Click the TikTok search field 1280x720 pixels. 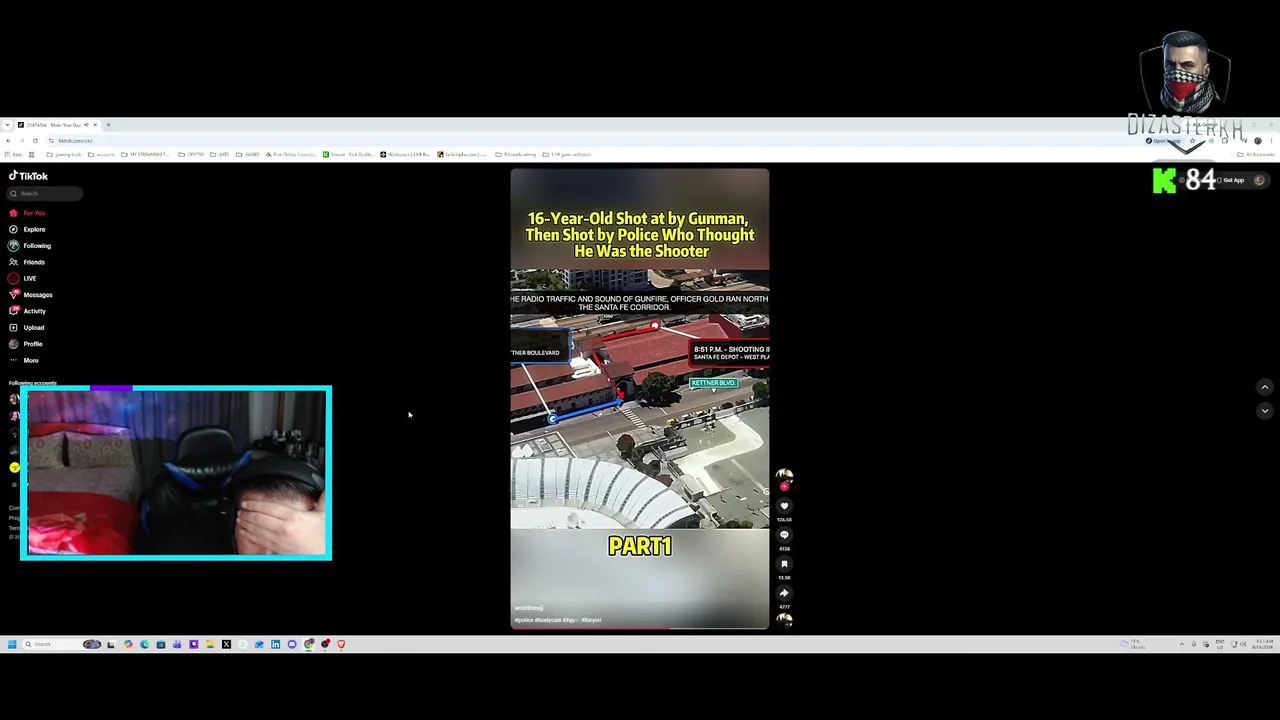click(x=46, y=194)
